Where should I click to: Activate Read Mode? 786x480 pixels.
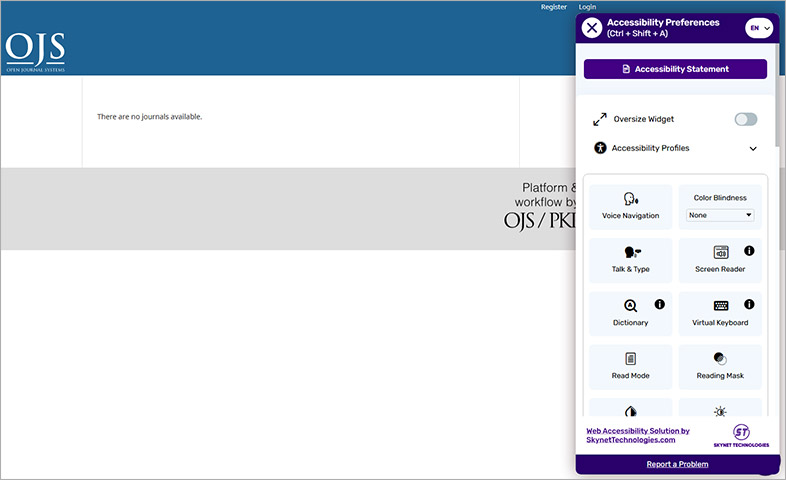(631, 367)
